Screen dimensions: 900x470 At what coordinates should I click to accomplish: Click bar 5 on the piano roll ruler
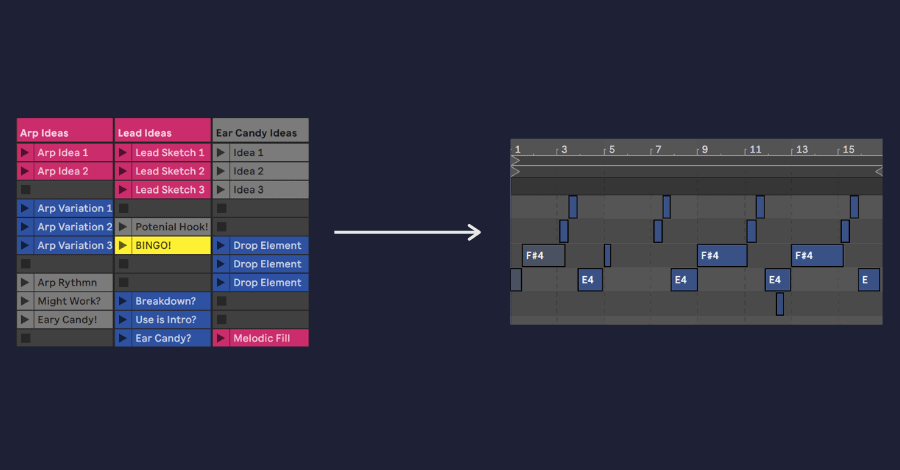coord(612,150)
